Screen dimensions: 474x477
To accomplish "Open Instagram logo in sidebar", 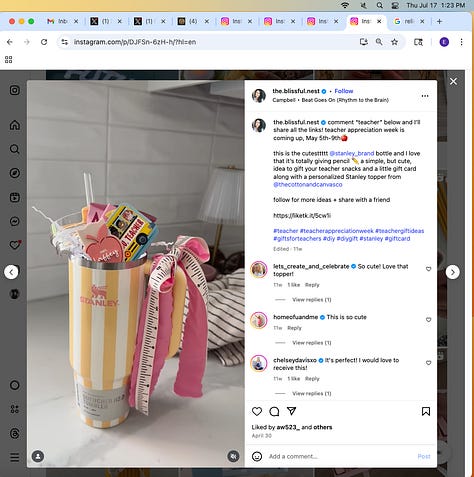I will click(15, 90).
